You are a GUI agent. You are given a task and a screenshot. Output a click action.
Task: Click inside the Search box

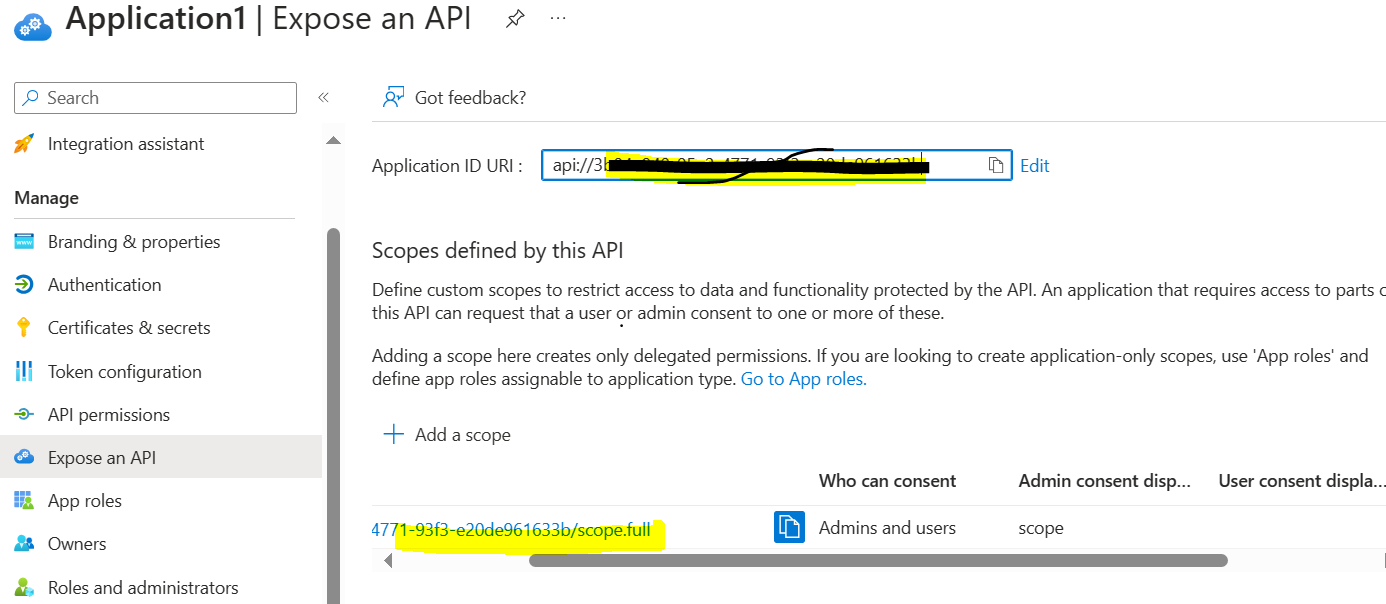[x=155, y=97]
